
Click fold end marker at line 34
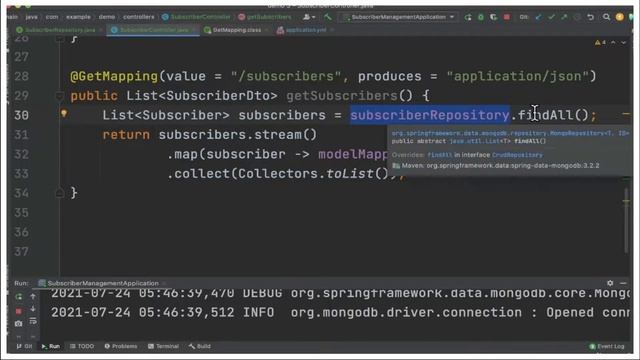click(x=59, y=193)
